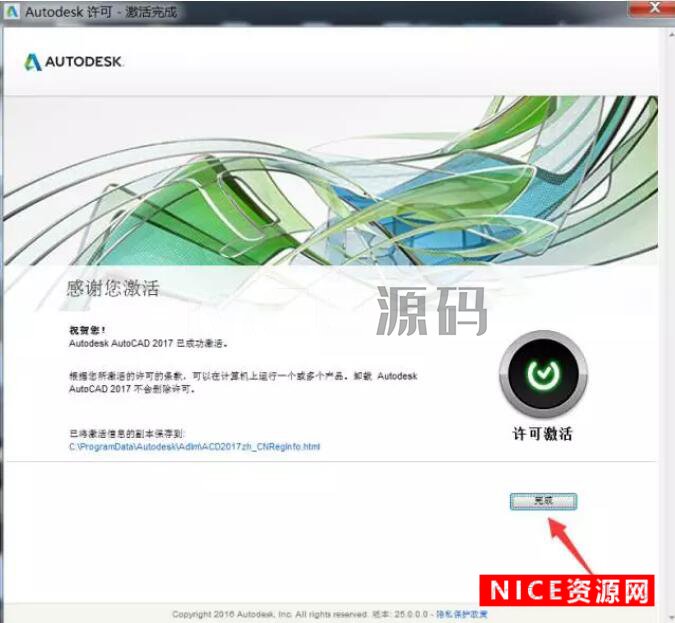Screen dimensions: 675x623
Task: Click the 感谢您激活 heading text
Action: (113, 288)
